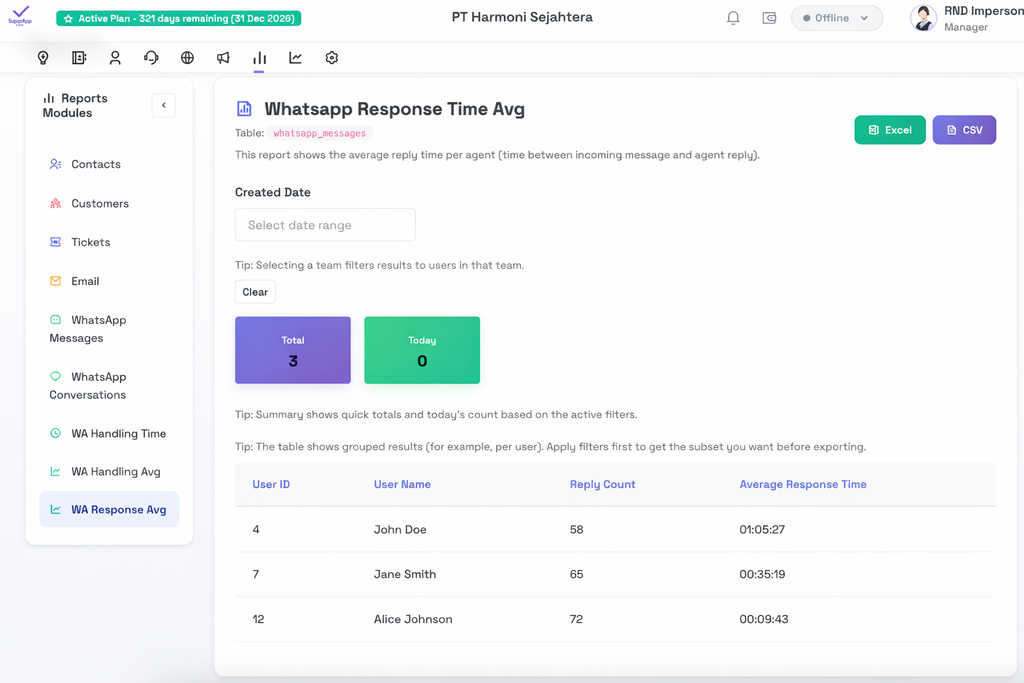This screenshot has width=1024, height=683.
Task: Open the Offline status dropdown chevron
Action: tap(864, 17)
